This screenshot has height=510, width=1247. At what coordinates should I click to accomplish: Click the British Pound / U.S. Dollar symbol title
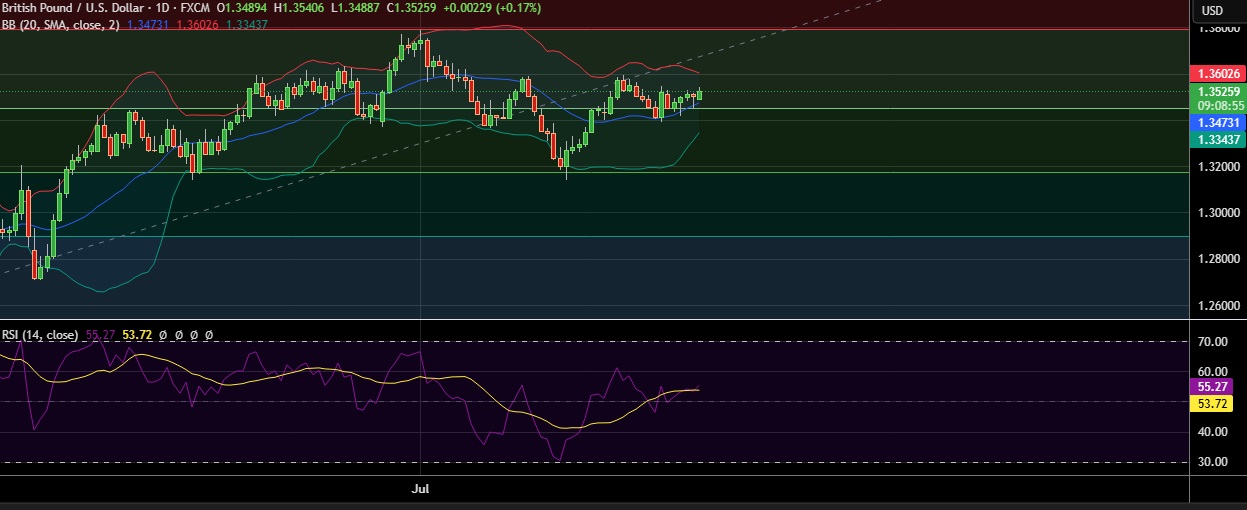click(75, 7)
